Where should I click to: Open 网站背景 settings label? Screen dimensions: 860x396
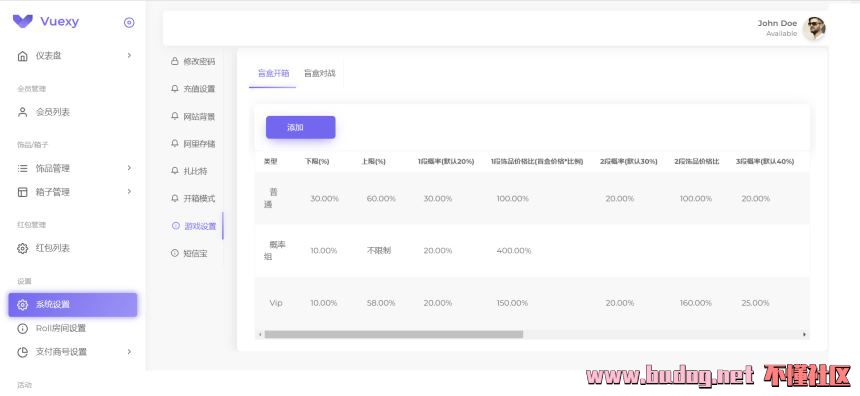pos(199,116)
